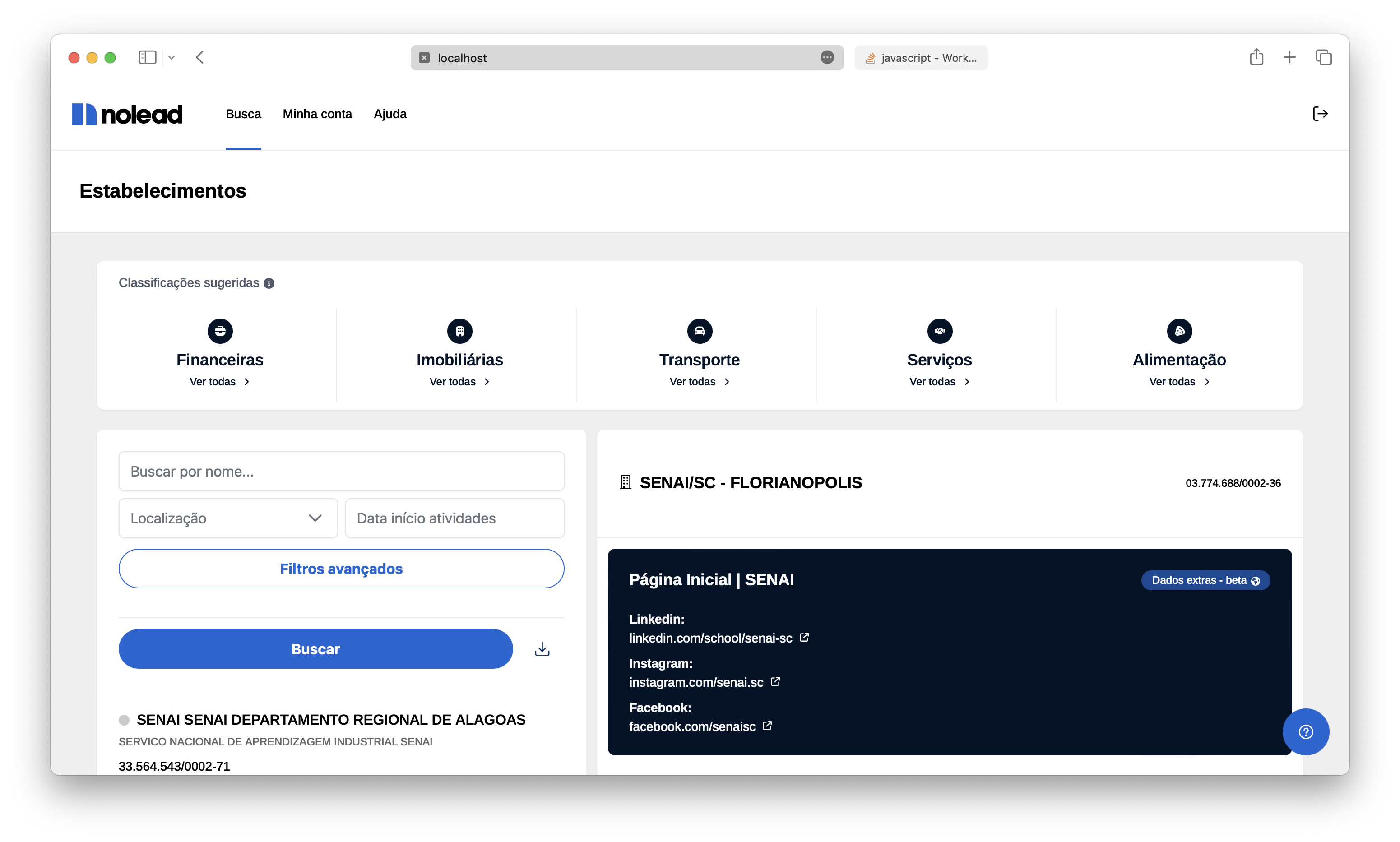The height and width of the screenshot is (842, 1400).
Task: Open Ver todas under Transporte
Action: pyautogui.click(x=699, y=382)
